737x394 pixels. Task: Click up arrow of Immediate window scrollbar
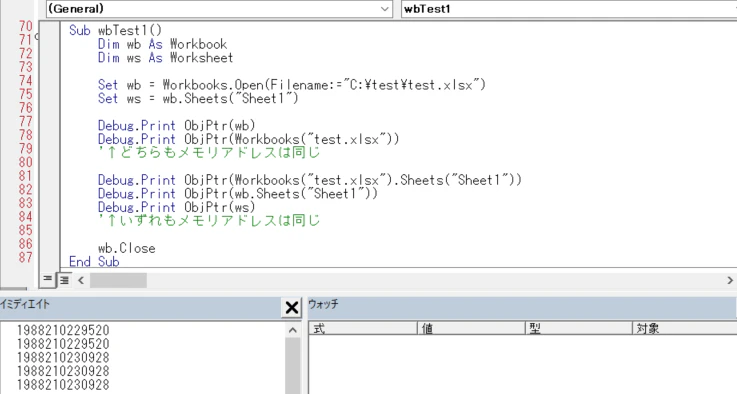coord(292,331)
